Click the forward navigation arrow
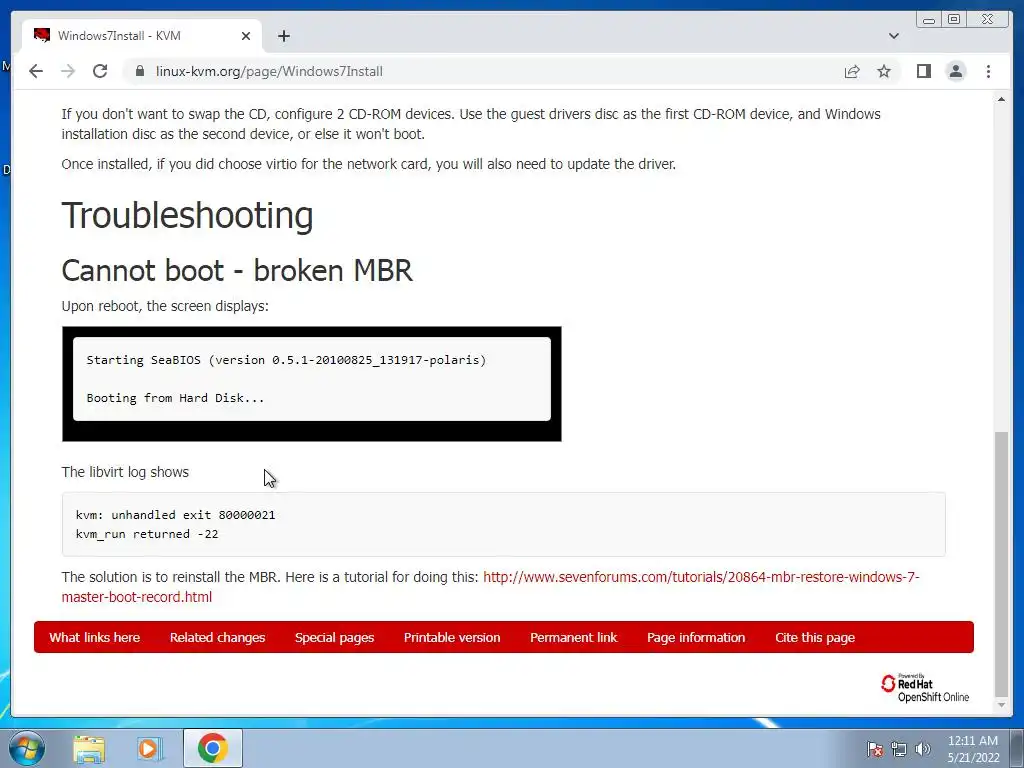1024x768 pixels. point(68,71)
